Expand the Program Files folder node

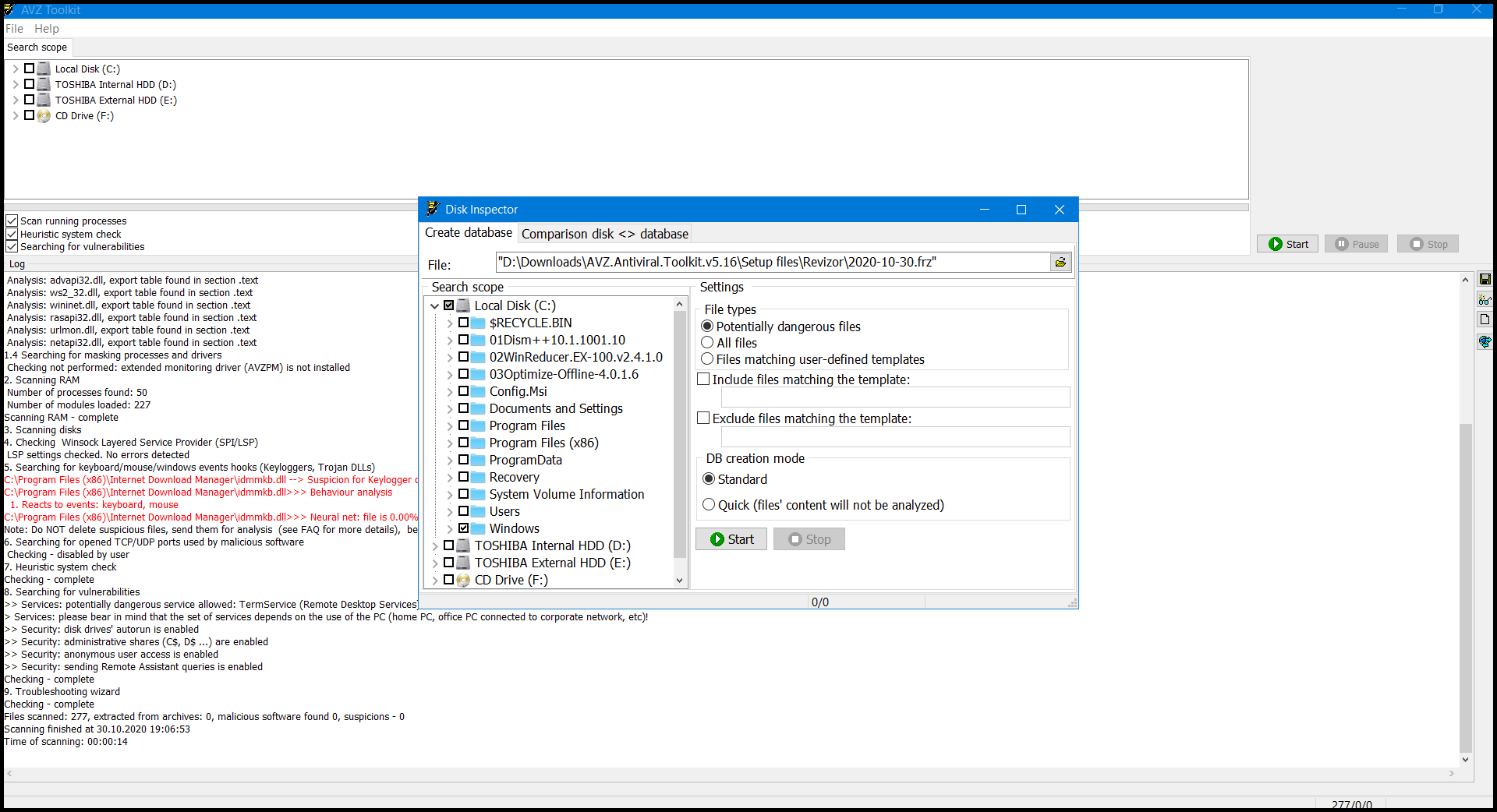(450, 426)
